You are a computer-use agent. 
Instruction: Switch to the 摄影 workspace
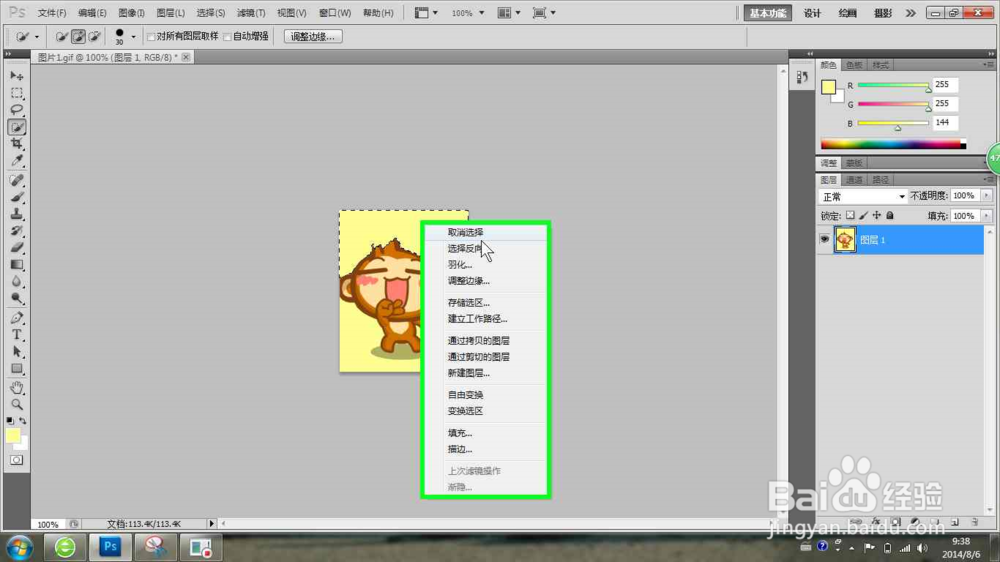pyautogui.click(x=883, y=13)
